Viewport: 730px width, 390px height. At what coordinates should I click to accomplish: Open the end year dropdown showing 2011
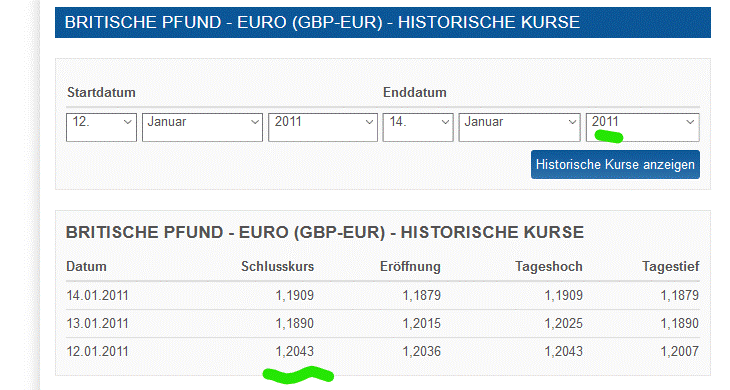[642, 127]
